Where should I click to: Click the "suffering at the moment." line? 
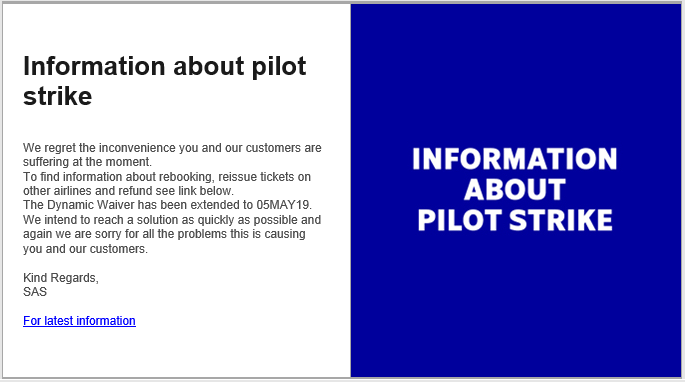[x=87, y=162]
